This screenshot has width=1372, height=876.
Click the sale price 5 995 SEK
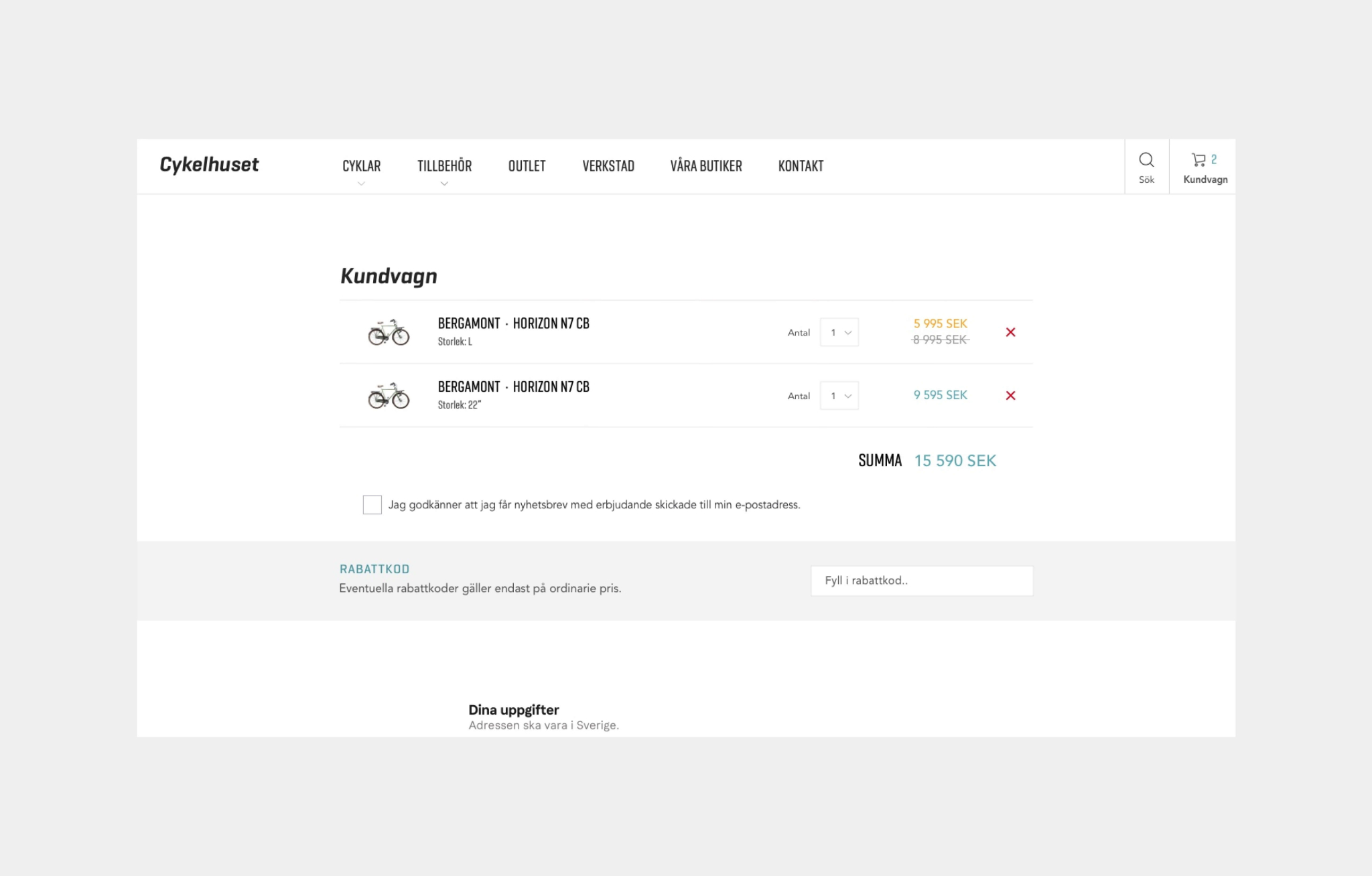click(941, 323)
